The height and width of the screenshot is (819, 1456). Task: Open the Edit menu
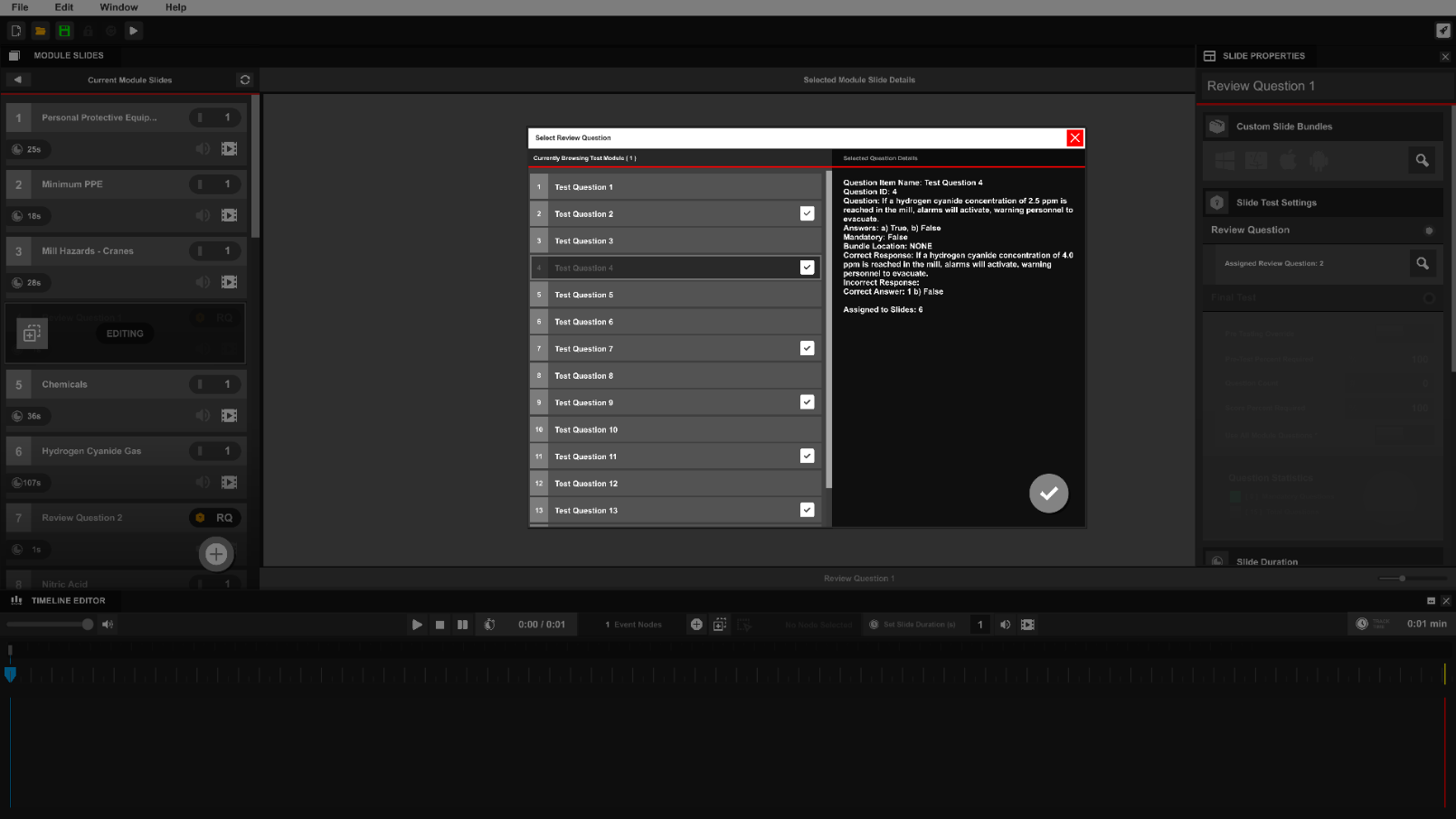coord(63,7)
